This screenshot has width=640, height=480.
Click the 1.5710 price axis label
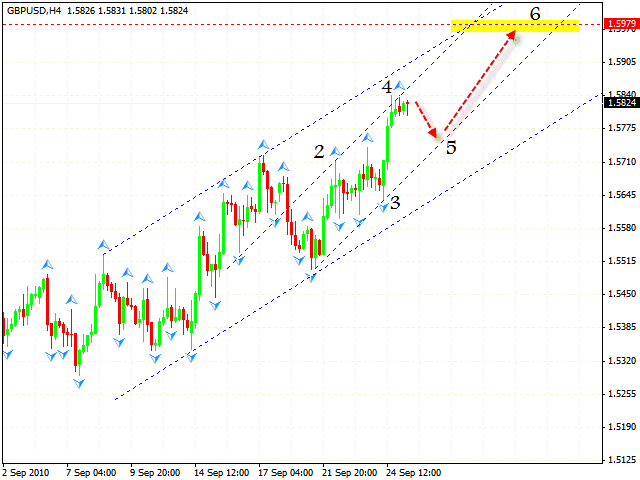[x=622, y=162]
